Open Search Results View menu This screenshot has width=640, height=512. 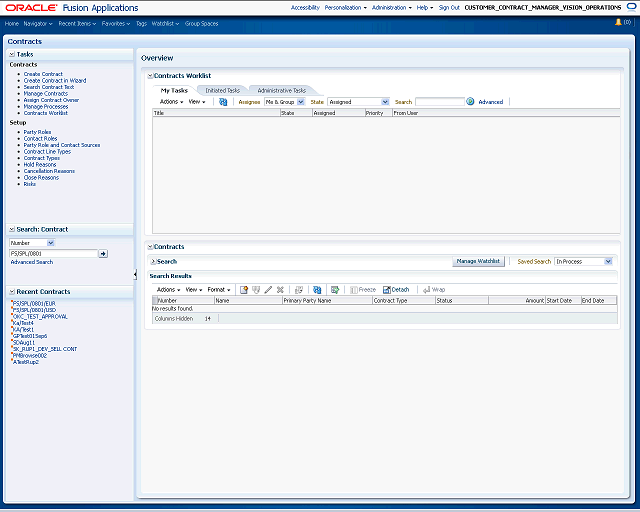click(x=194, y=290)
